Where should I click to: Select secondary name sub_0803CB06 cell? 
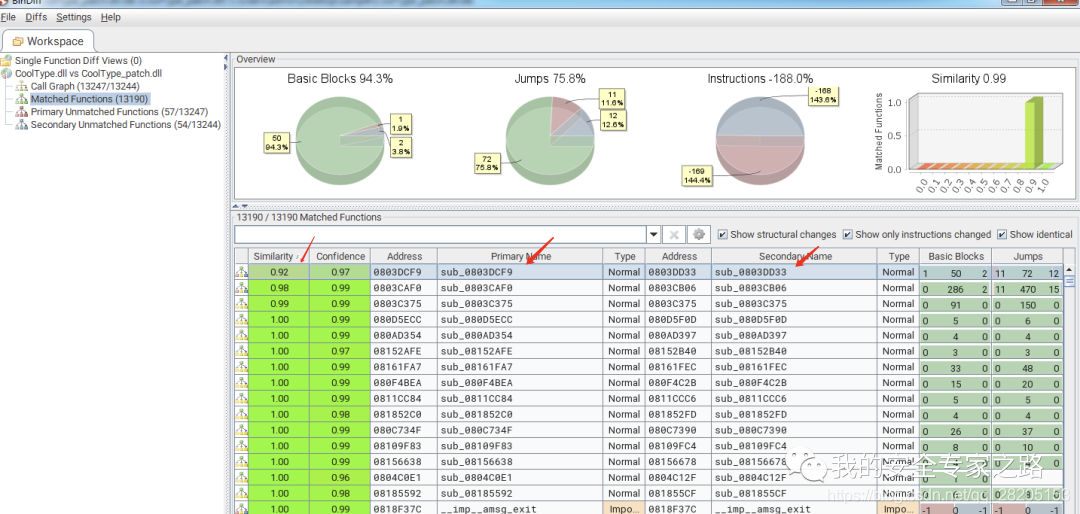[x=795, y=288]
